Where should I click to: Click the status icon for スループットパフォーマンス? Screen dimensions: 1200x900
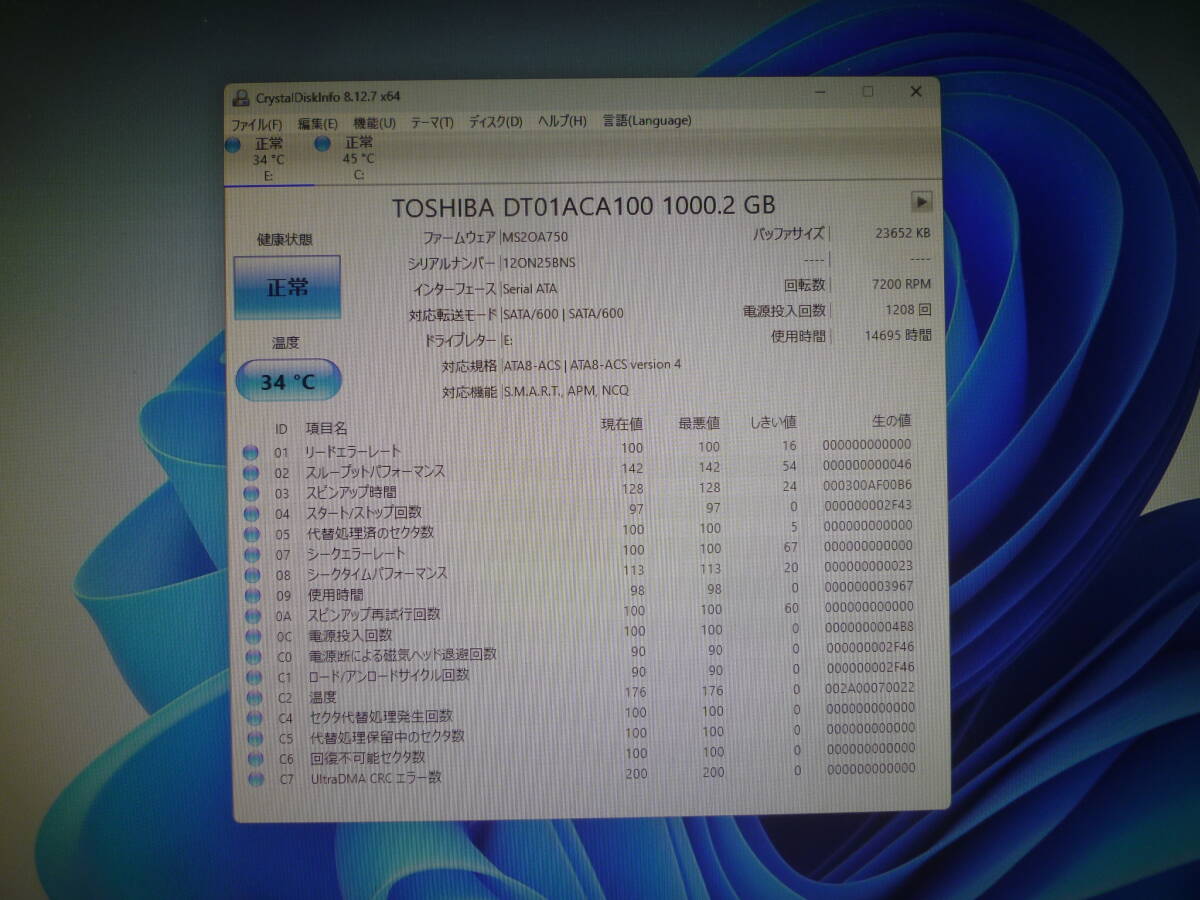coord(251,472)
